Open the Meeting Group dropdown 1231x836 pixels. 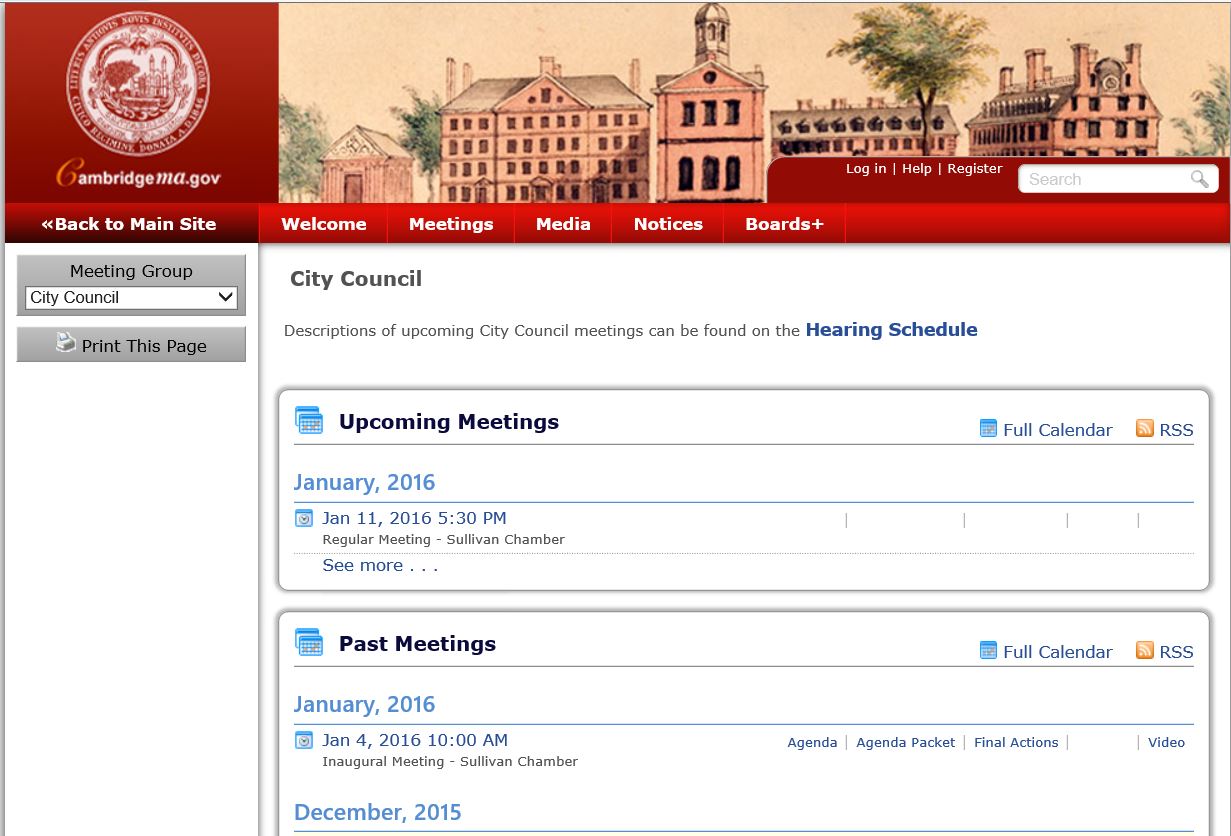click(x=130, y=297)
